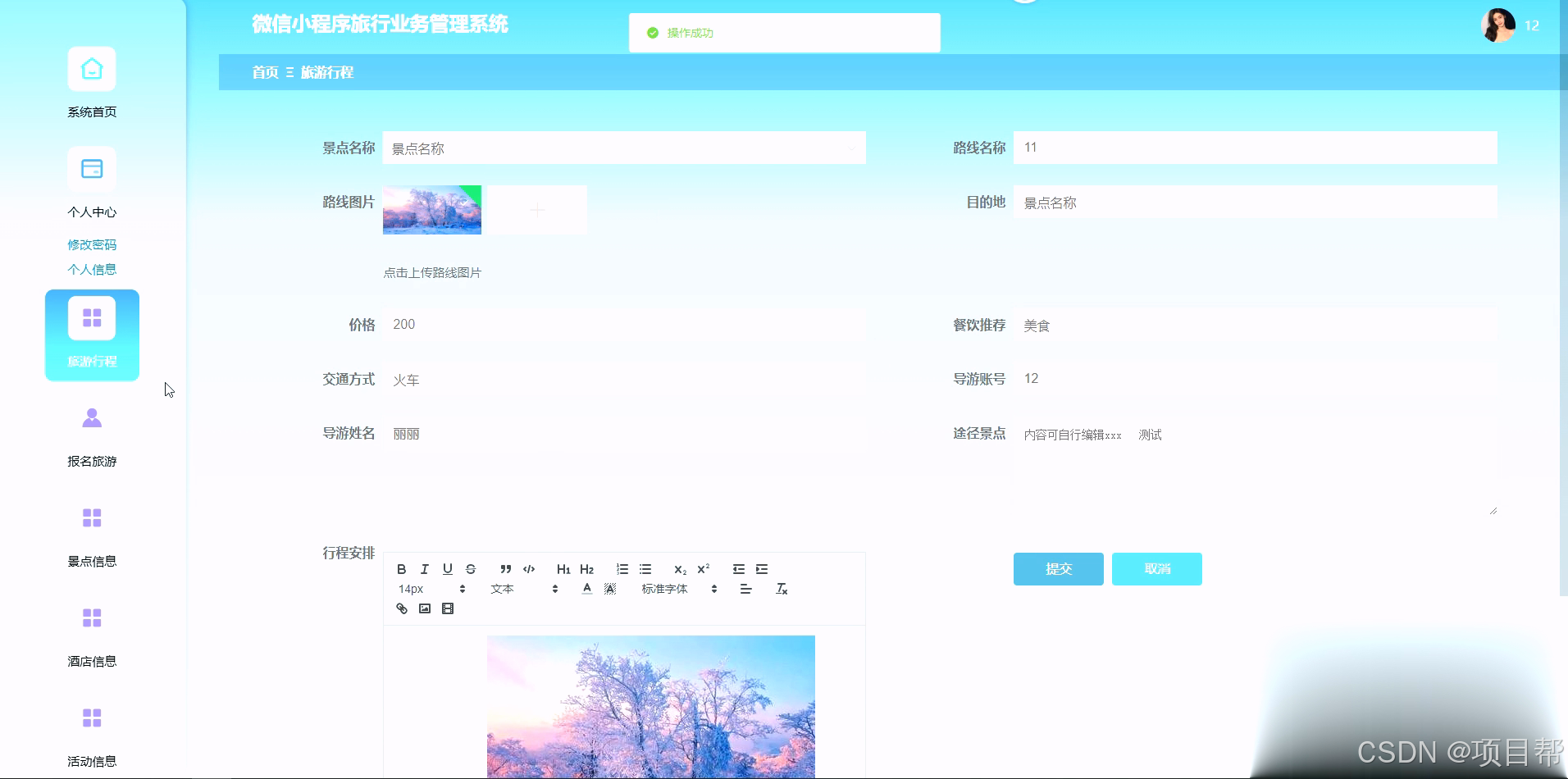
Task: Click the insert video icon in editor toolbar
Action: [x=448, y=608]
